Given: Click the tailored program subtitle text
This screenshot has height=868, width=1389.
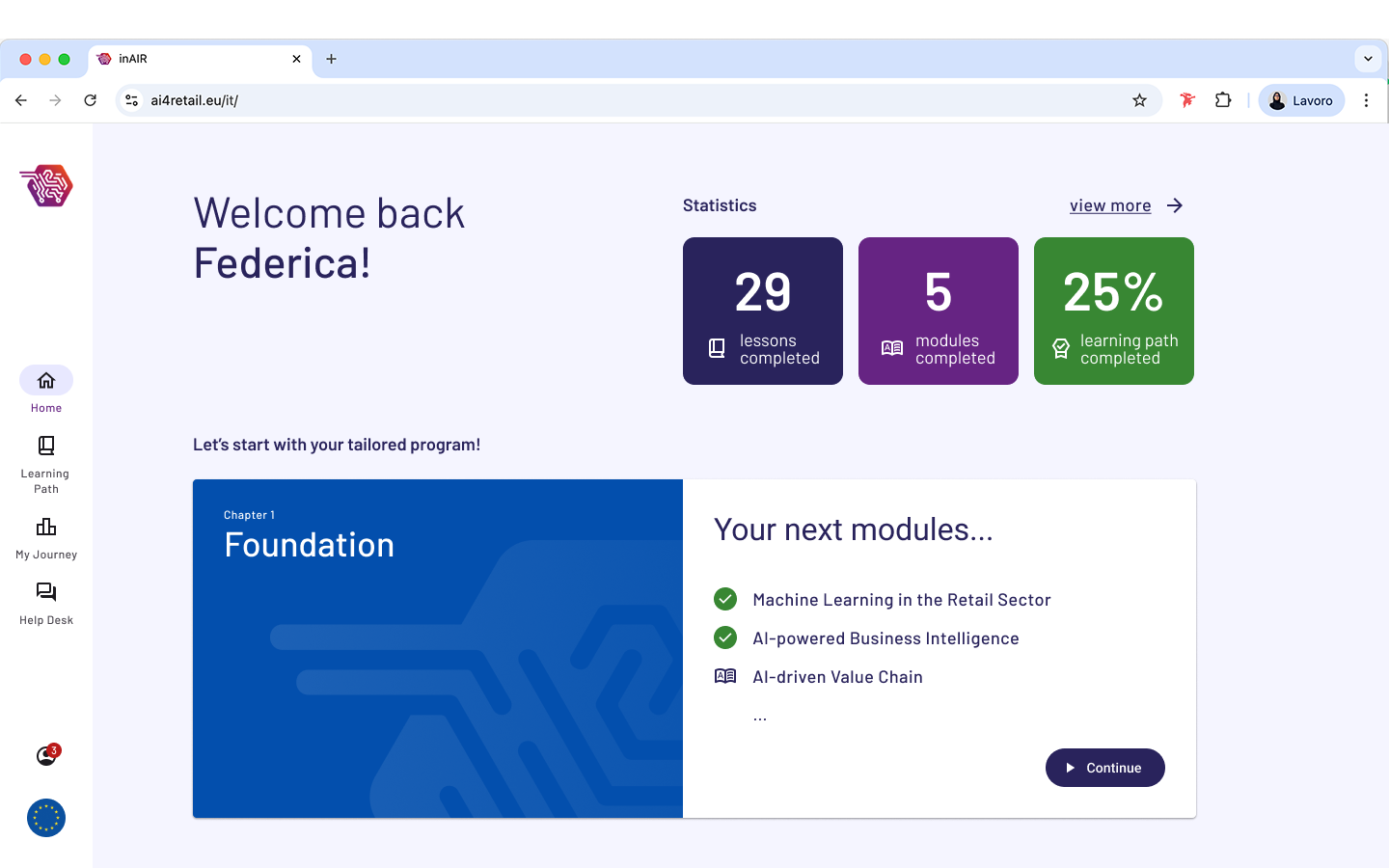Looking at the screenshot, I should pos(337,445).
